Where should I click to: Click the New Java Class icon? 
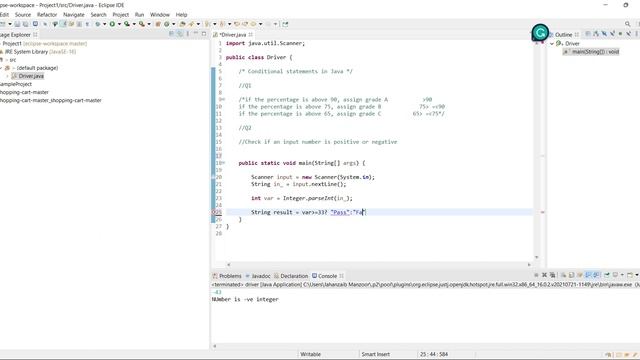(x=167, y=24)
